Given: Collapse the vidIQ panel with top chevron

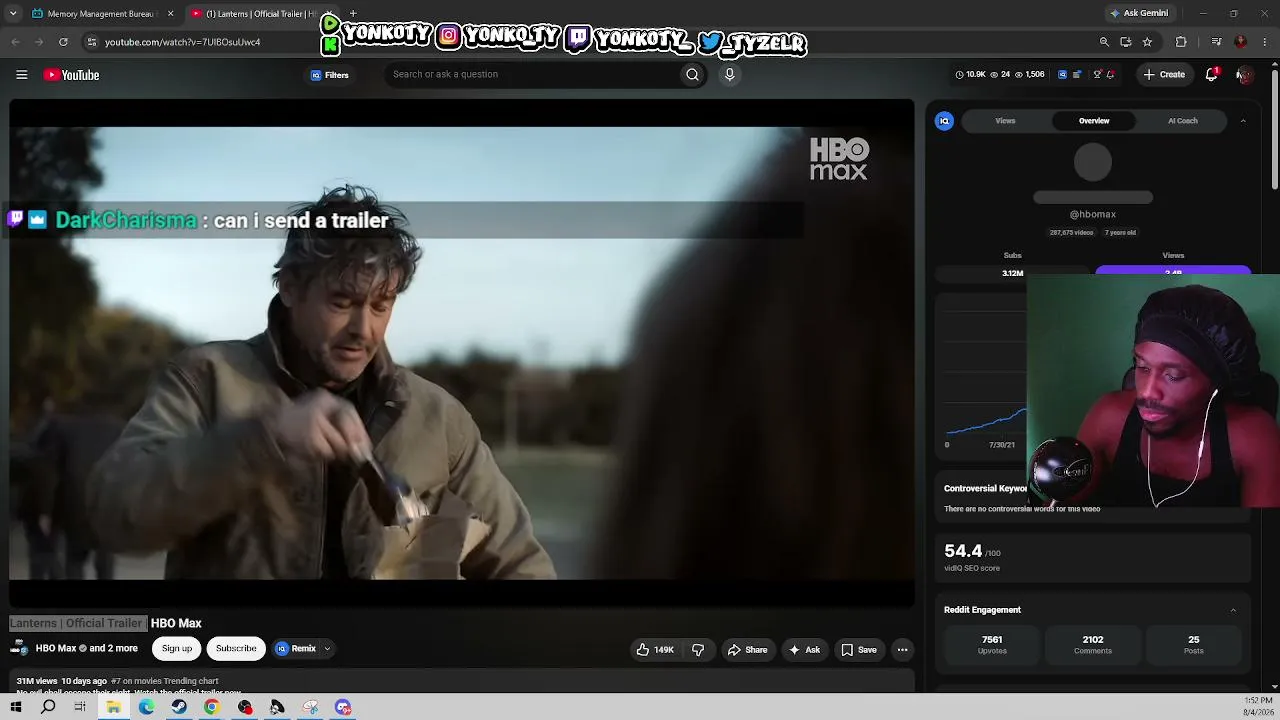Looking at the screenshot, I should (x=1243, y=121).
